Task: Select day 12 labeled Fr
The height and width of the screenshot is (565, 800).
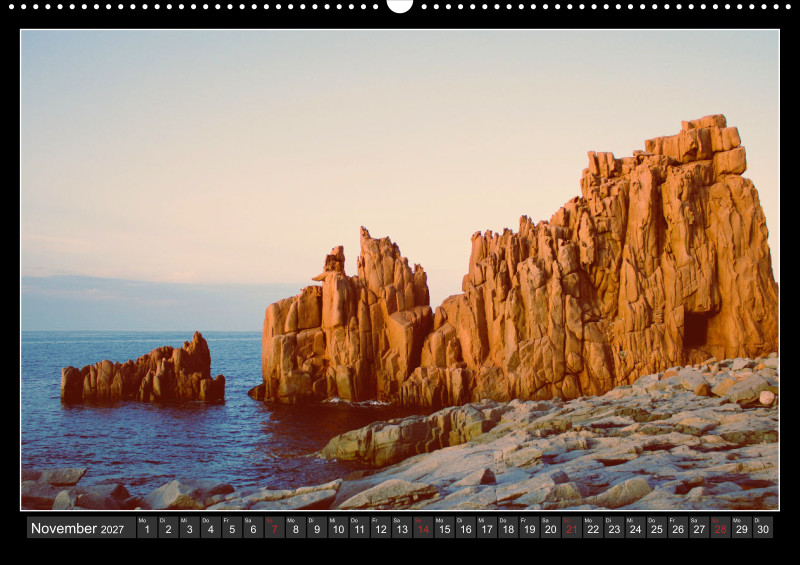Action: pyautogui.click(x=380, y=528)
